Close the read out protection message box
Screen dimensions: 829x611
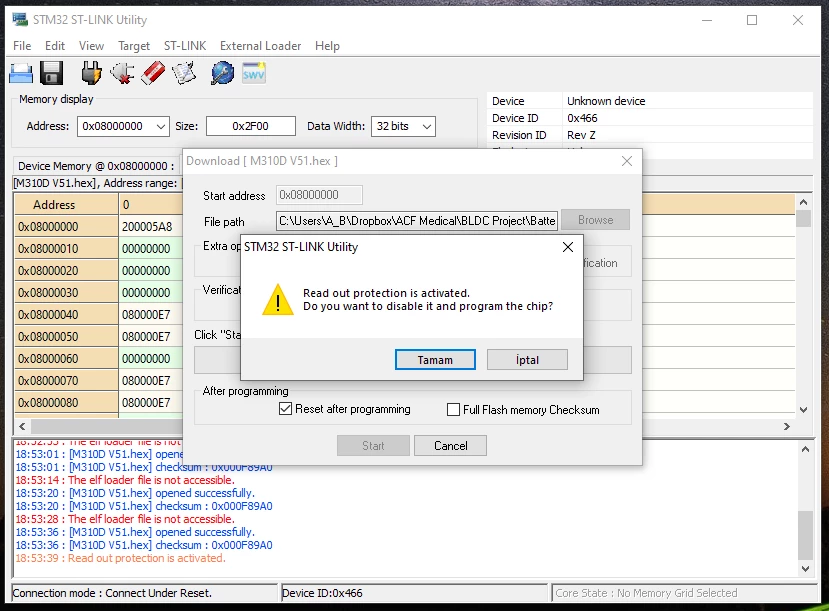pyautogui.click(x=568, y=247)
